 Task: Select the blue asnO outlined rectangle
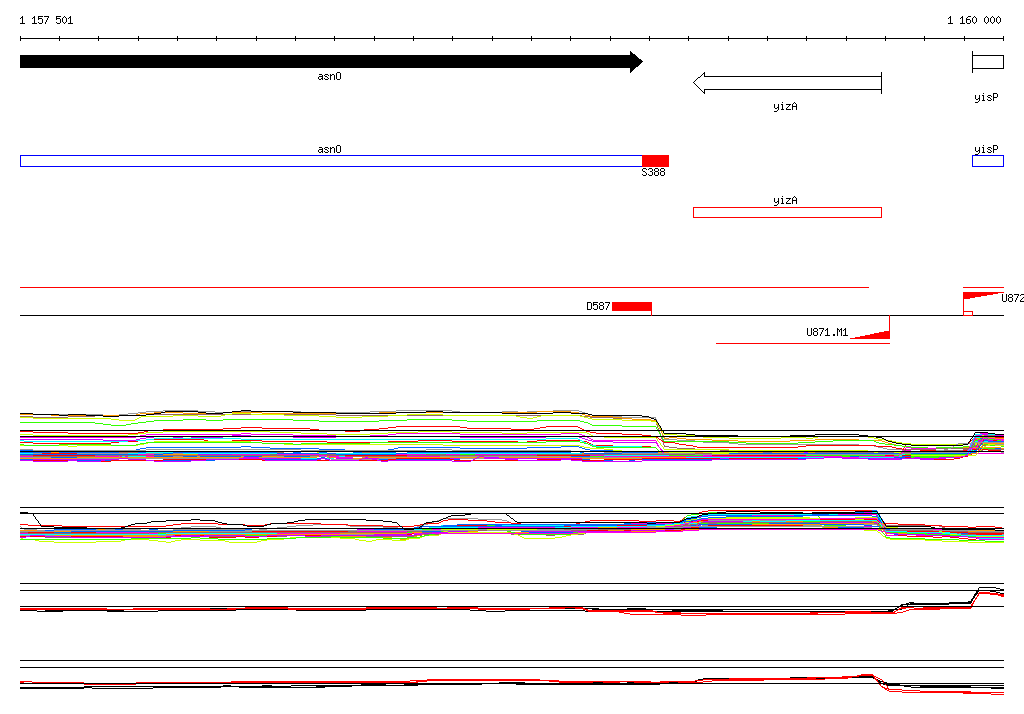point(331,161)
